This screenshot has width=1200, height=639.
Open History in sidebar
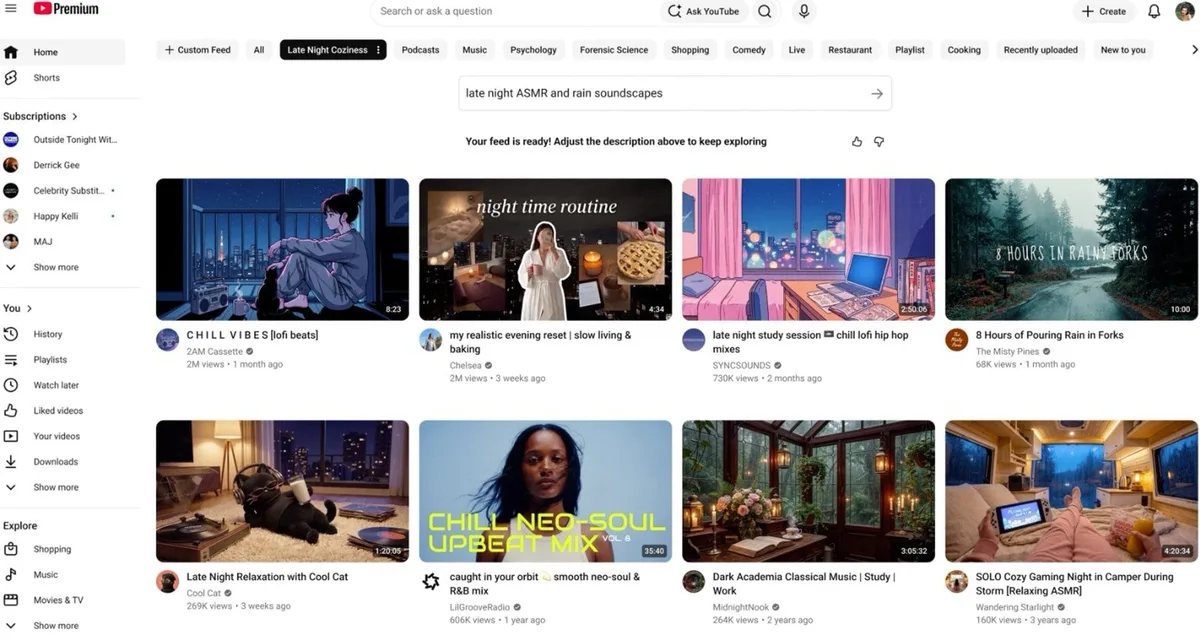(63, 334)
